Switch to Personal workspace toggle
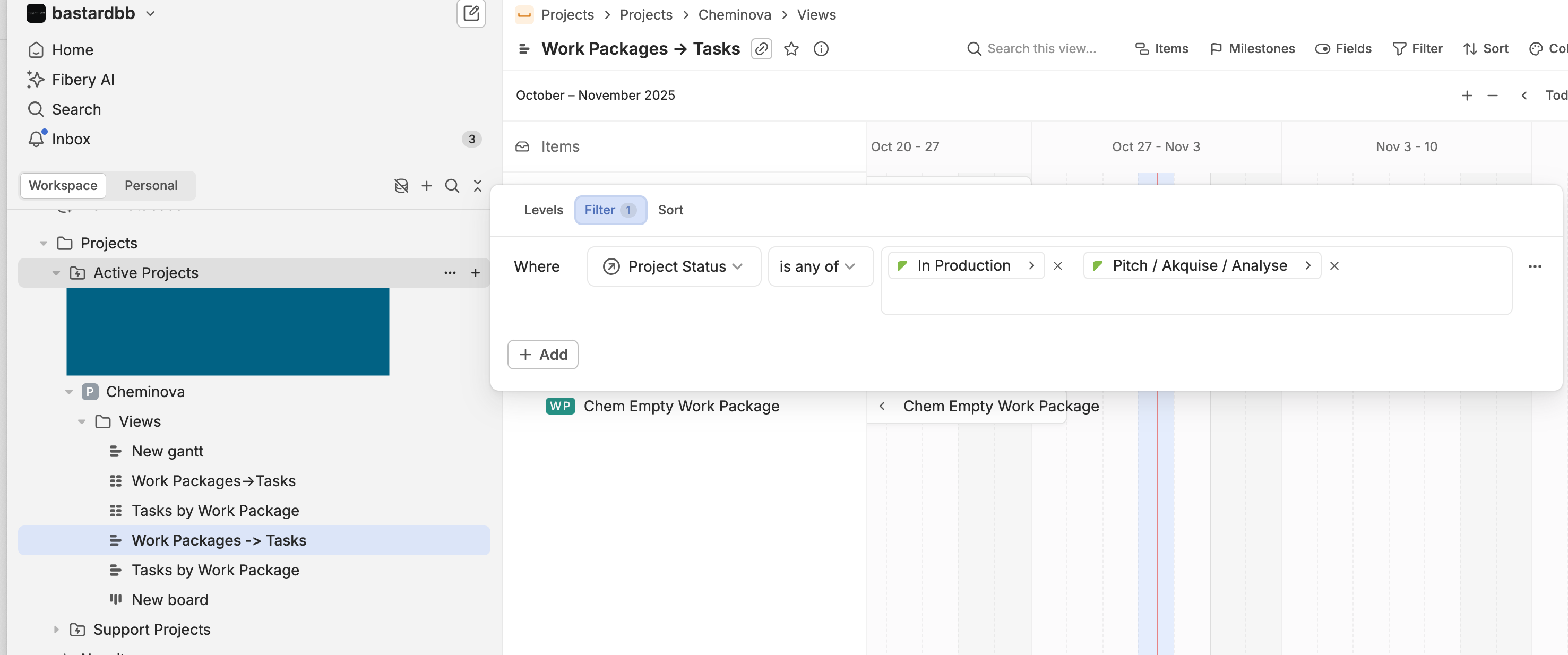Viewport: 1568px width, 655px height. click(150, 186)
